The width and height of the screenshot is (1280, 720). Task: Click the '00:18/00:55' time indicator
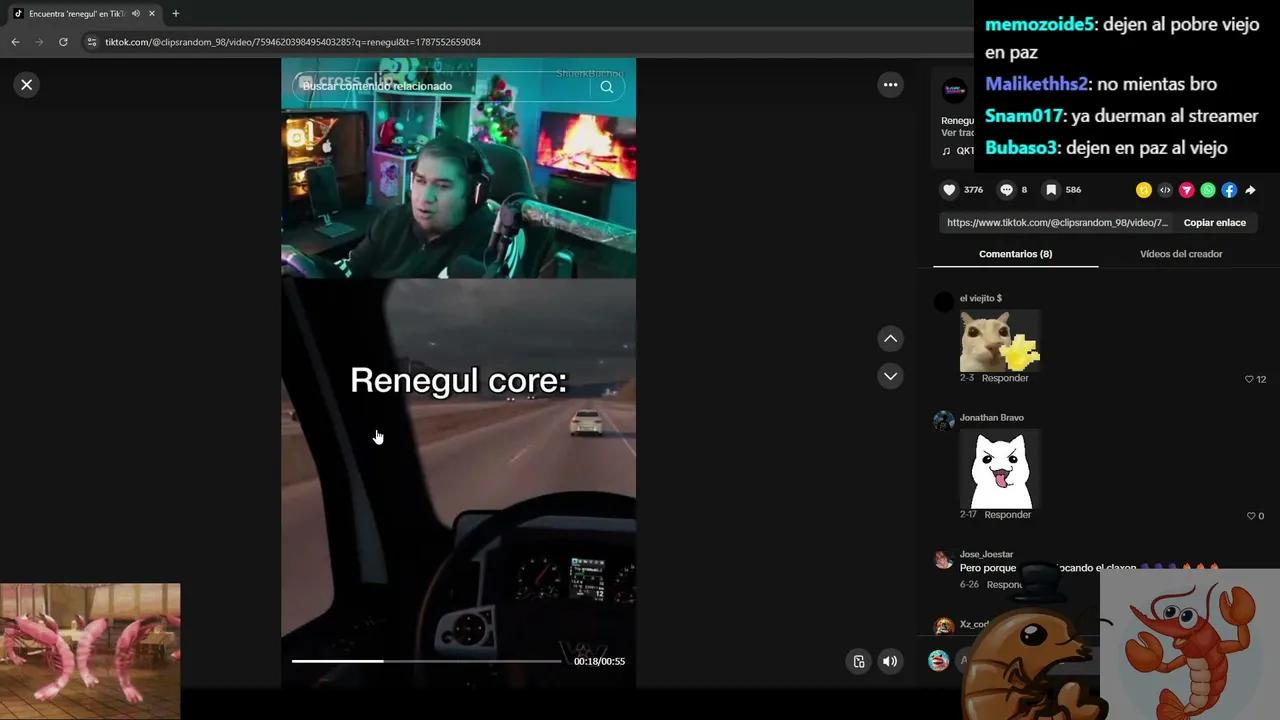[x=599, y=661]
